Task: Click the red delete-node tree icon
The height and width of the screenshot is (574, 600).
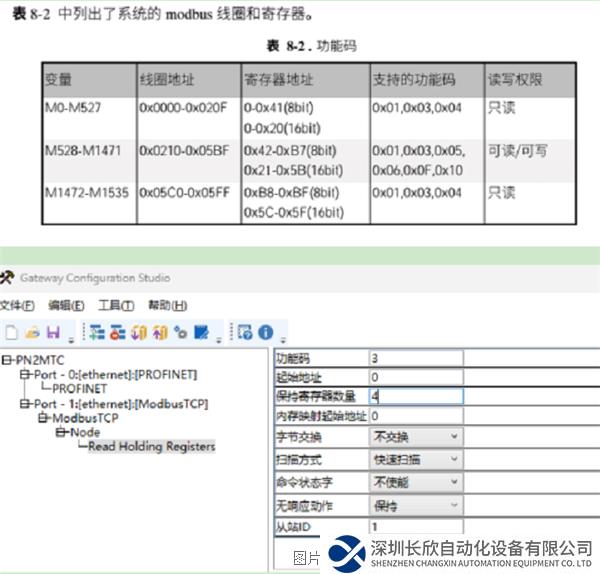Action: 116,332
